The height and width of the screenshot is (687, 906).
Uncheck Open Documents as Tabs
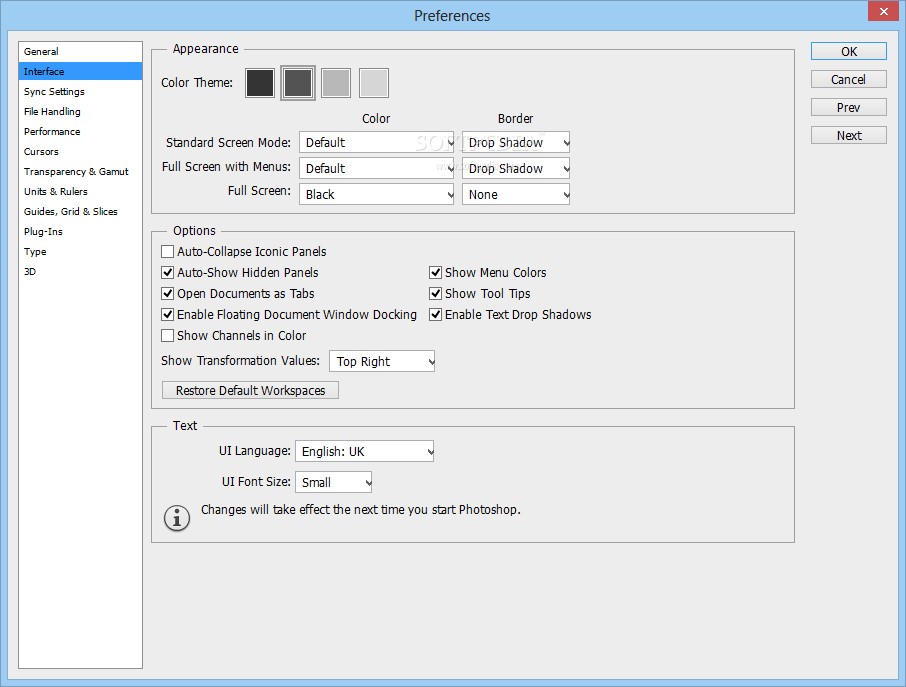coord(167,293)
